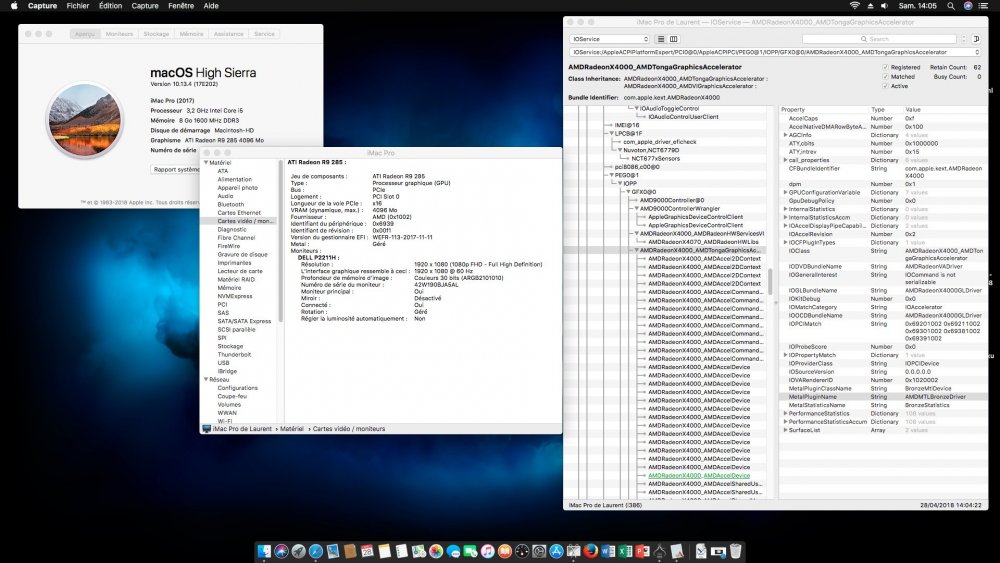Open the Wi-Fi menu bar icon
This screenshot has height=563, width=1000.
point(855,6)
